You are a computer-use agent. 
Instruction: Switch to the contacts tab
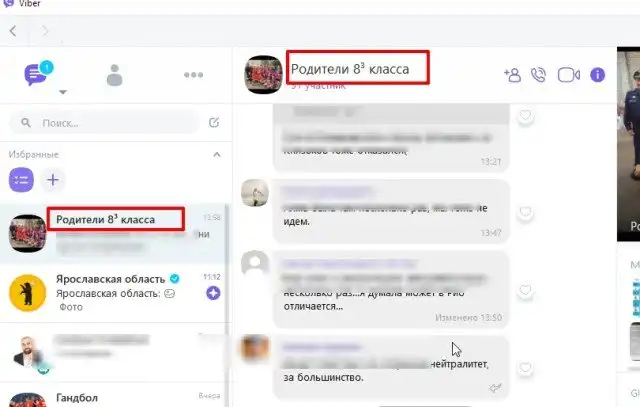(x=114, y=75)
